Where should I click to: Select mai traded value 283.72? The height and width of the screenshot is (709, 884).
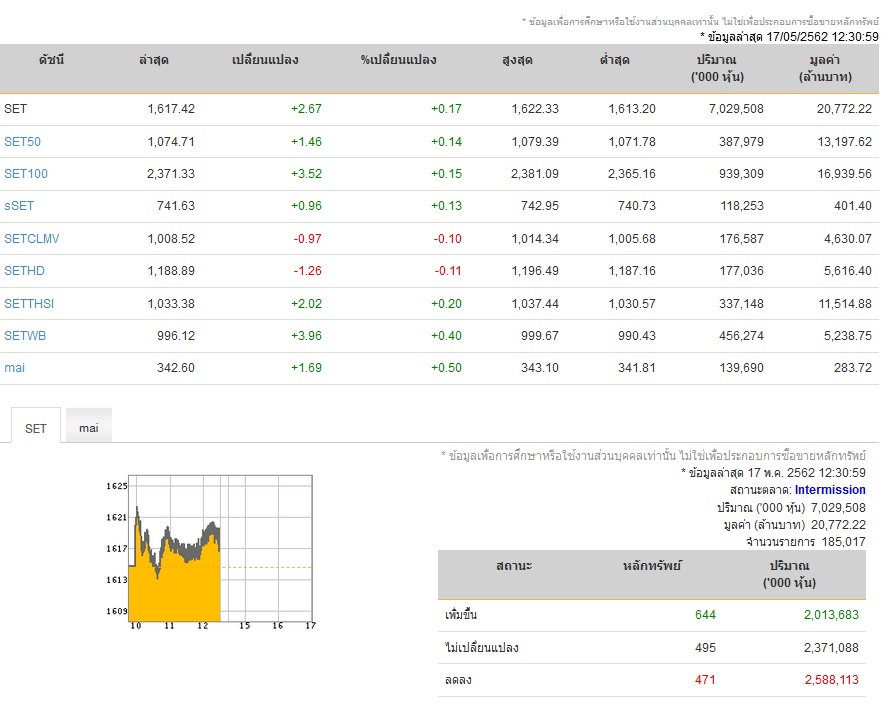(x=853, y=367)
